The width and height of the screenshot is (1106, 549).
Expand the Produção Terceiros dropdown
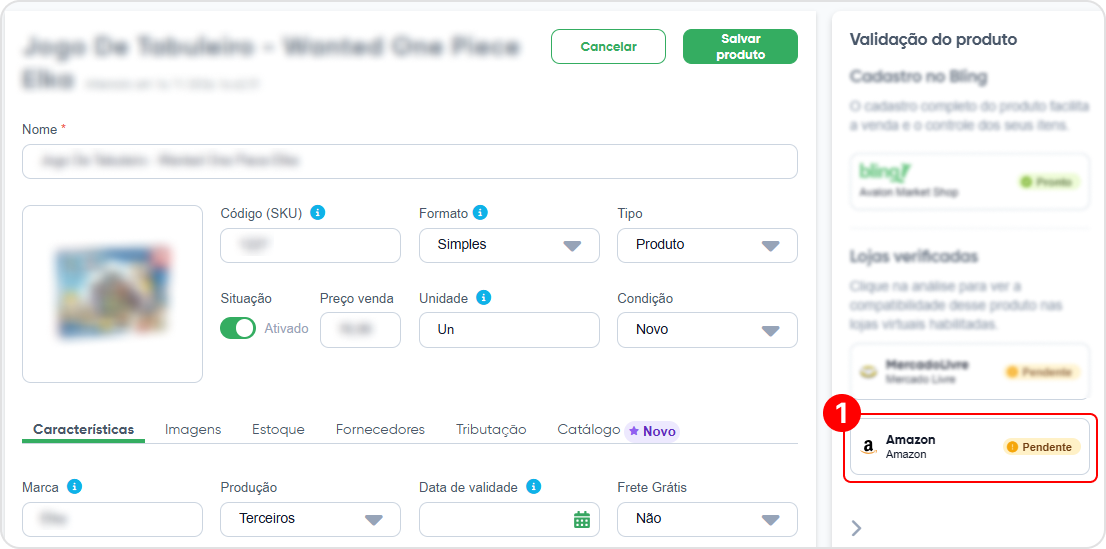[310, 519]
